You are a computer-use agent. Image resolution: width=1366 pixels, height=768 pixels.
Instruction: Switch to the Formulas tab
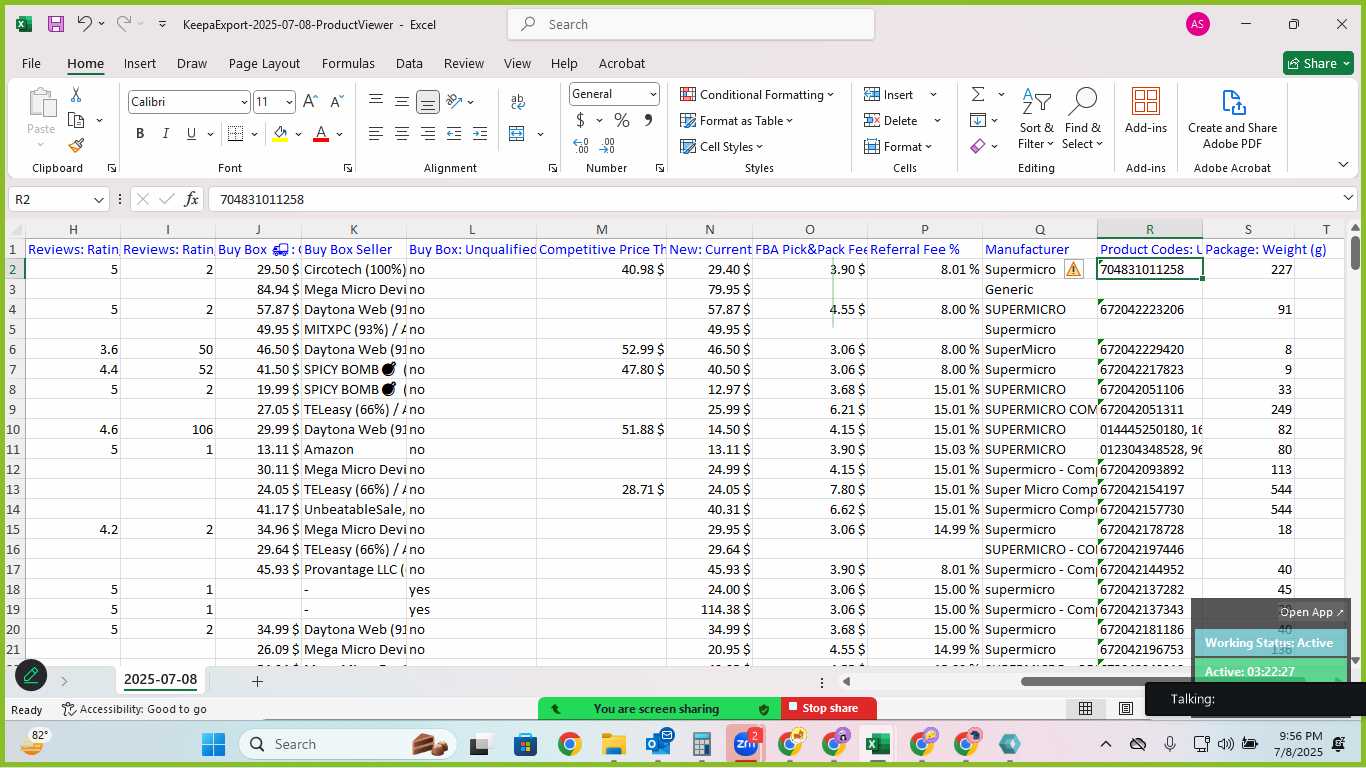pos(348,63)
